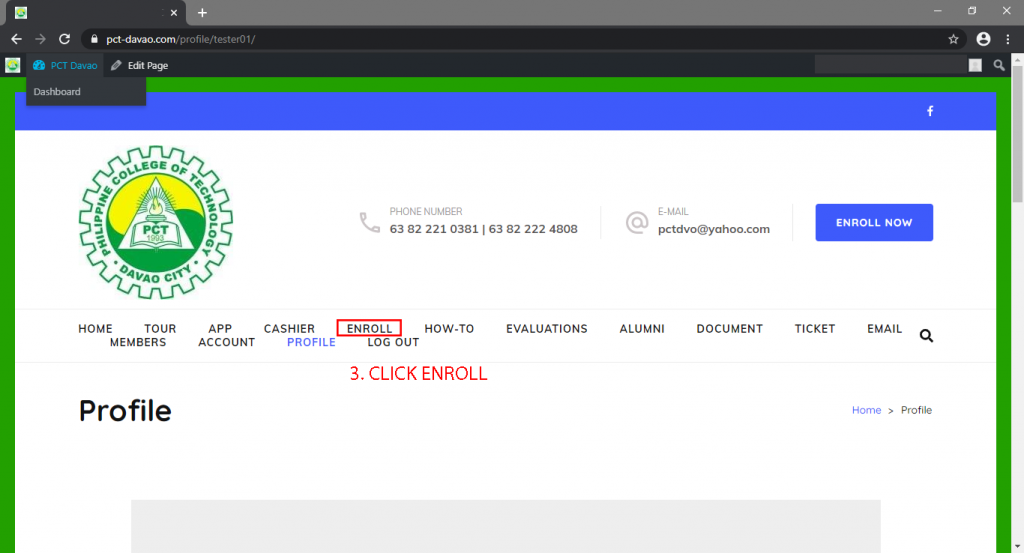Close the current browser tab
The image size is (1024, 553).
pos(174,12)
